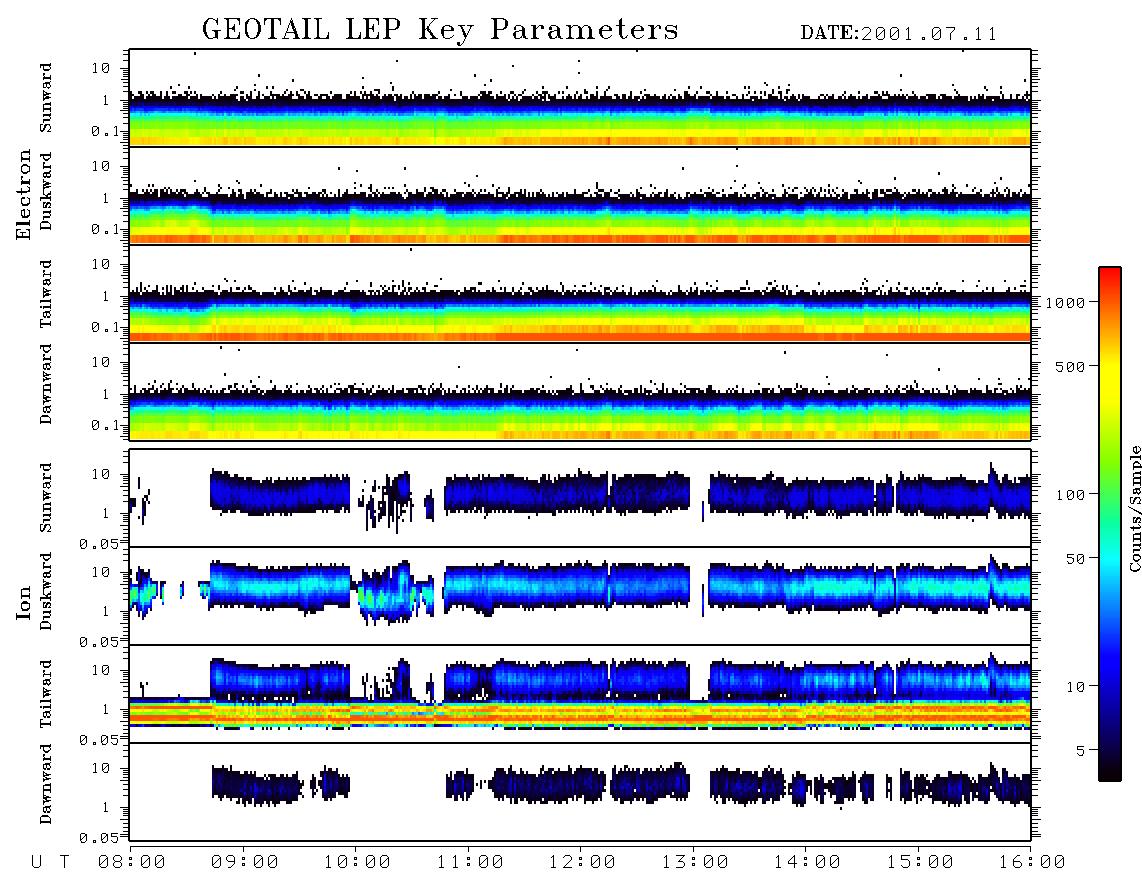Click the U T time axis label
Screen dimensions: 1142x880
[x=50, y=863]
